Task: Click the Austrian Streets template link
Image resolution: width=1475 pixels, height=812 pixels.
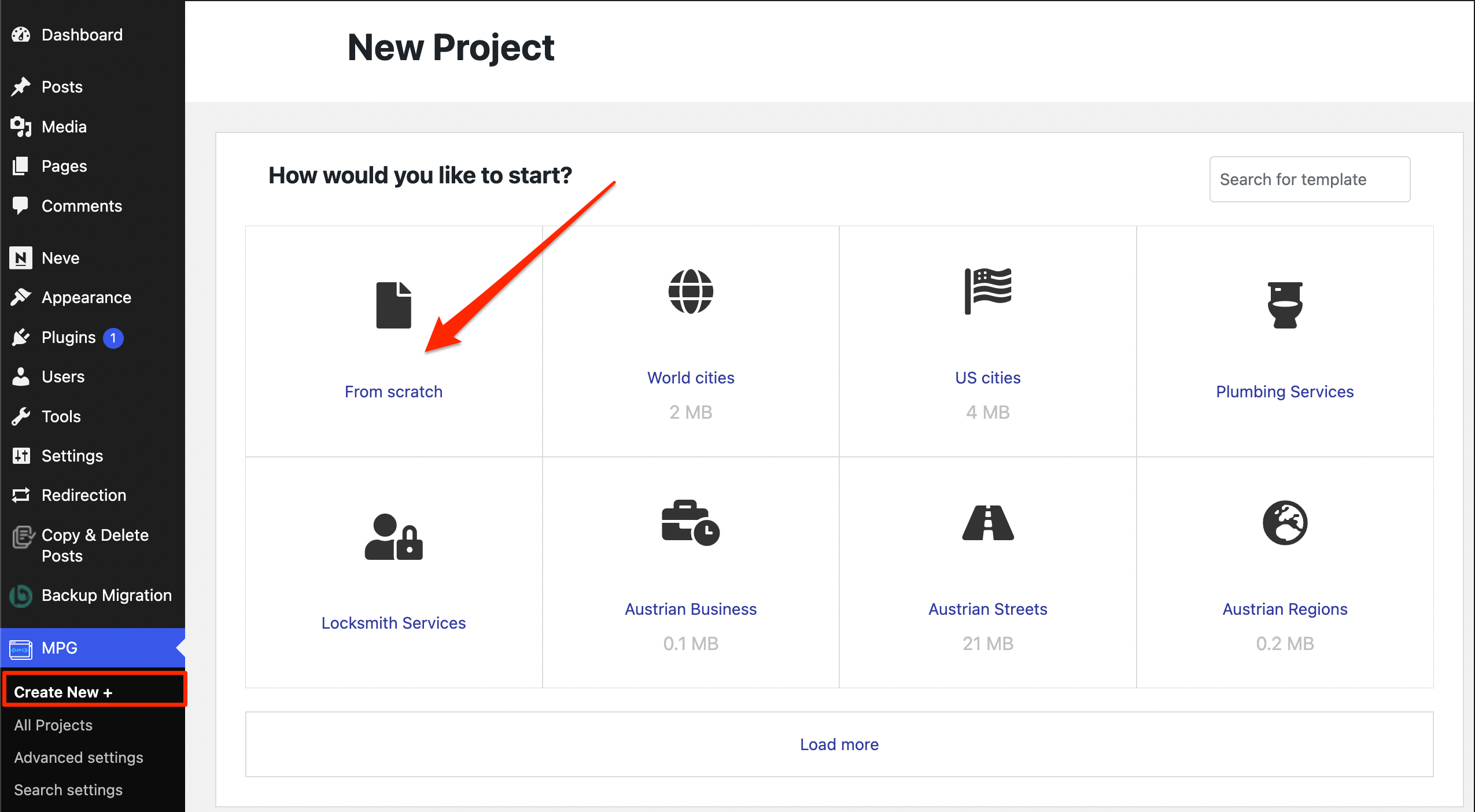Action: pos(988,609)
